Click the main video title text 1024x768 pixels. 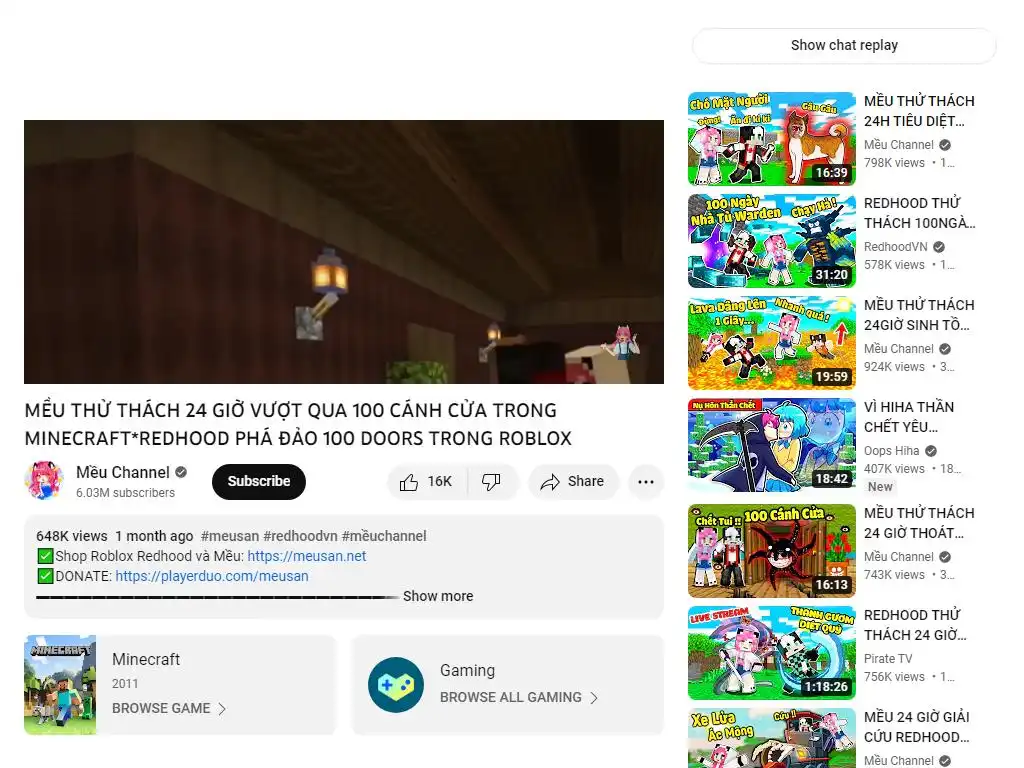(x=298, y=424)
